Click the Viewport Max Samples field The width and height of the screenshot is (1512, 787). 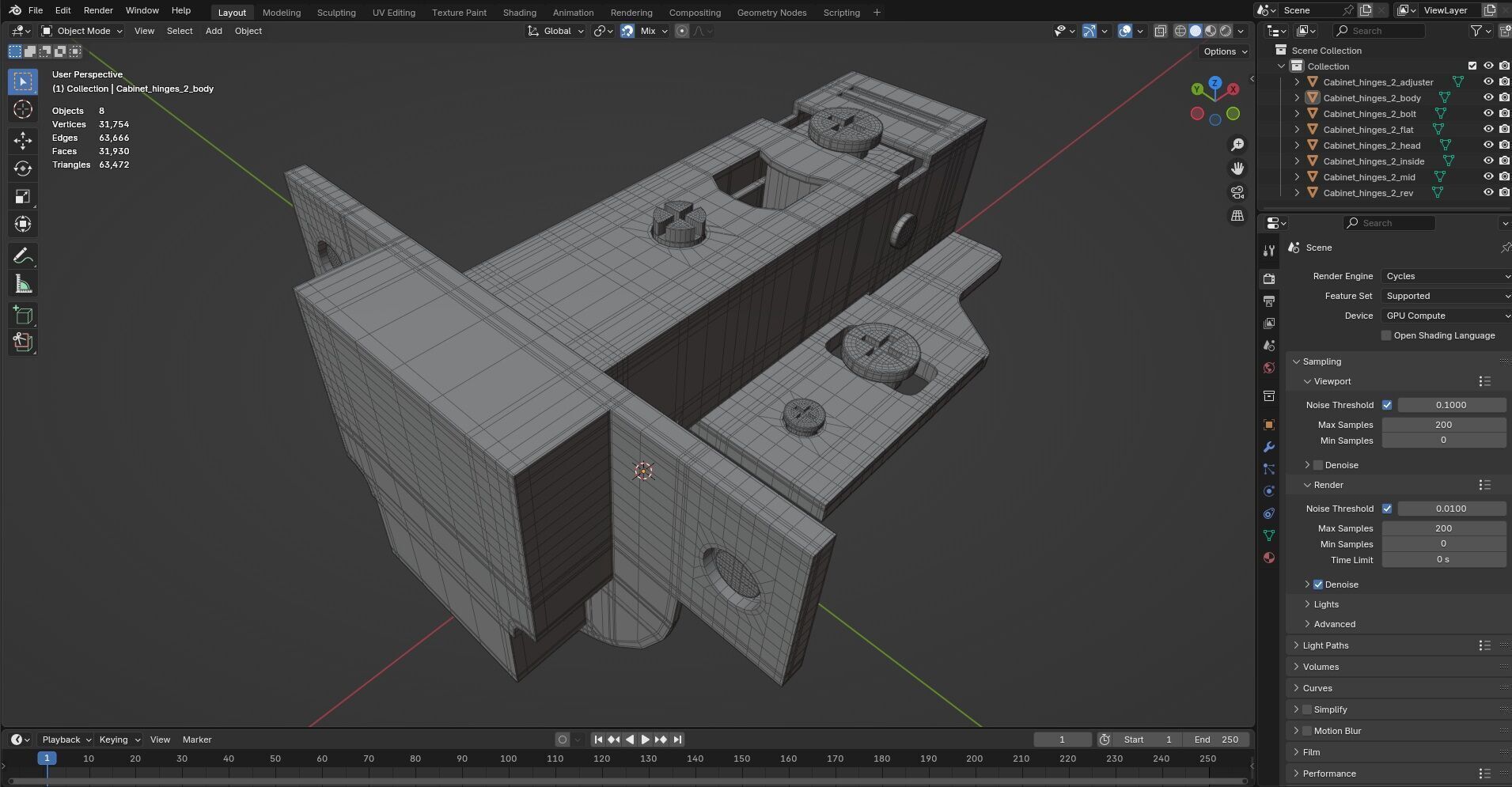[x=1443, y=425]
